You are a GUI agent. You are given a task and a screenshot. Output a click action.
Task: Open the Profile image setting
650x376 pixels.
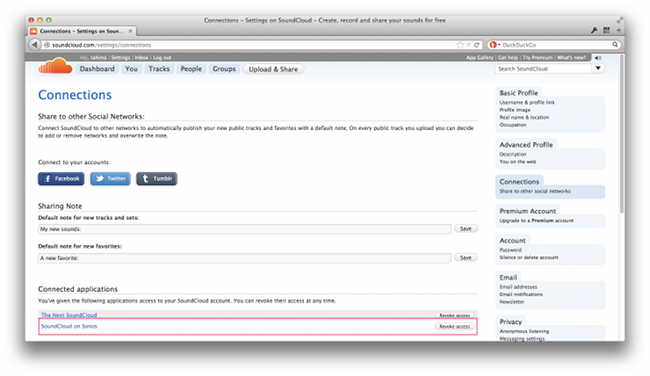point(514,110)
